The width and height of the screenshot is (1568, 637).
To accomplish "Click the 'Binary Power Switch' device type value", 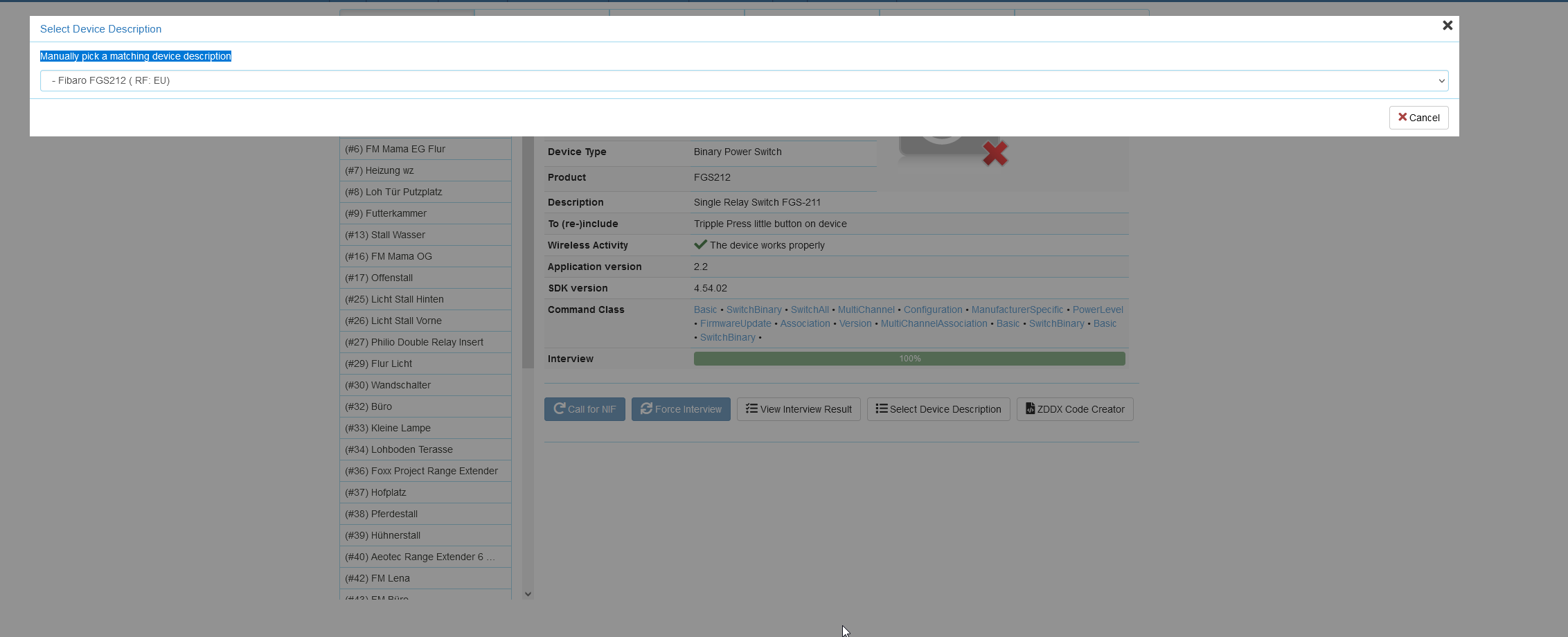I will pyautogui.click(x=738, y=152).
